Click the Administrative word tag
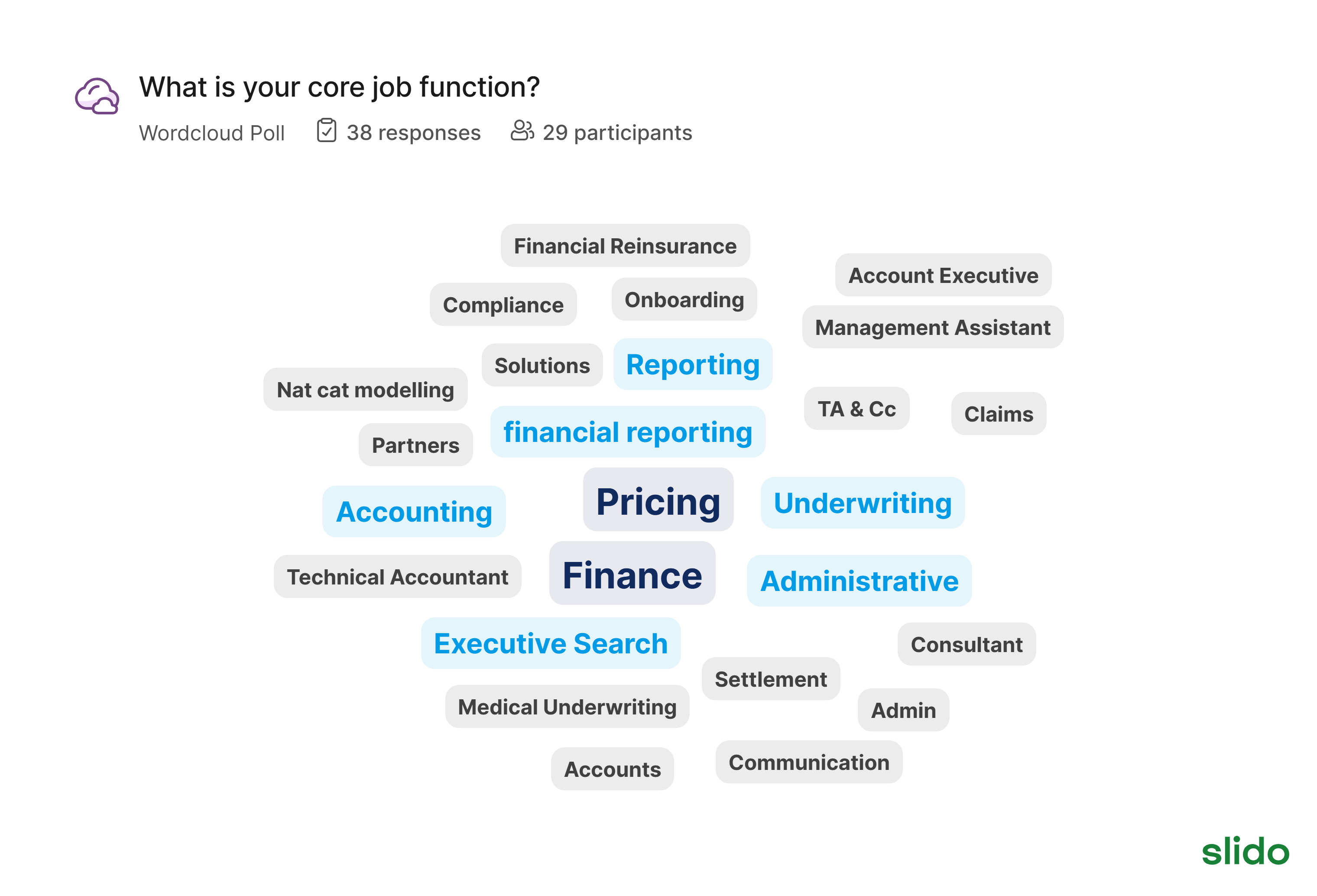The image size is (1317, 896). click(x=859, y=581)
